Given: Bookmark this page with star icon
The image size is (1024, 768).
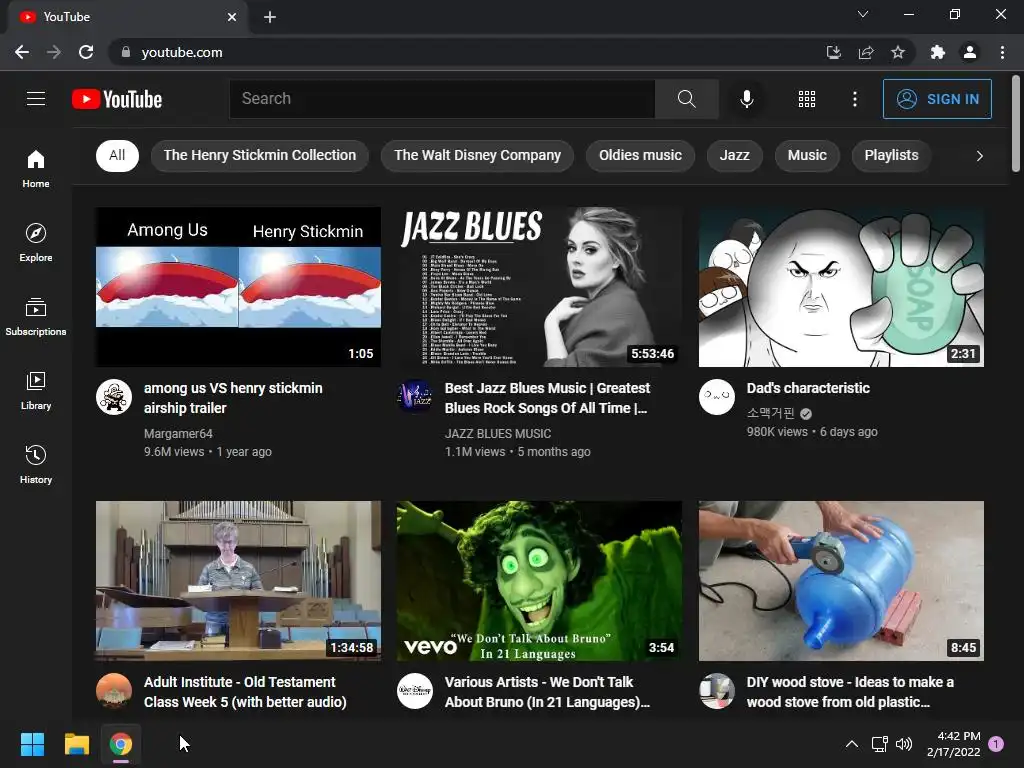Looking at the screenshot, I should pos(898,52).
